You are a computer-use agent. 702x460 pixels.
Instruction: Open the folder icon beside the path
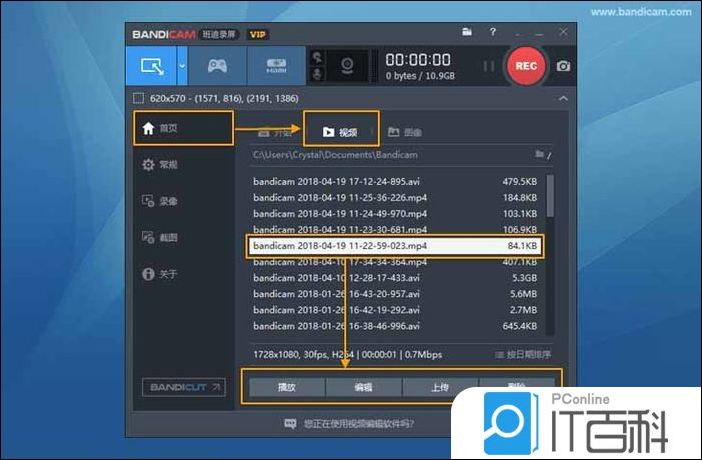pyautogui.click(x=539, y=155)
